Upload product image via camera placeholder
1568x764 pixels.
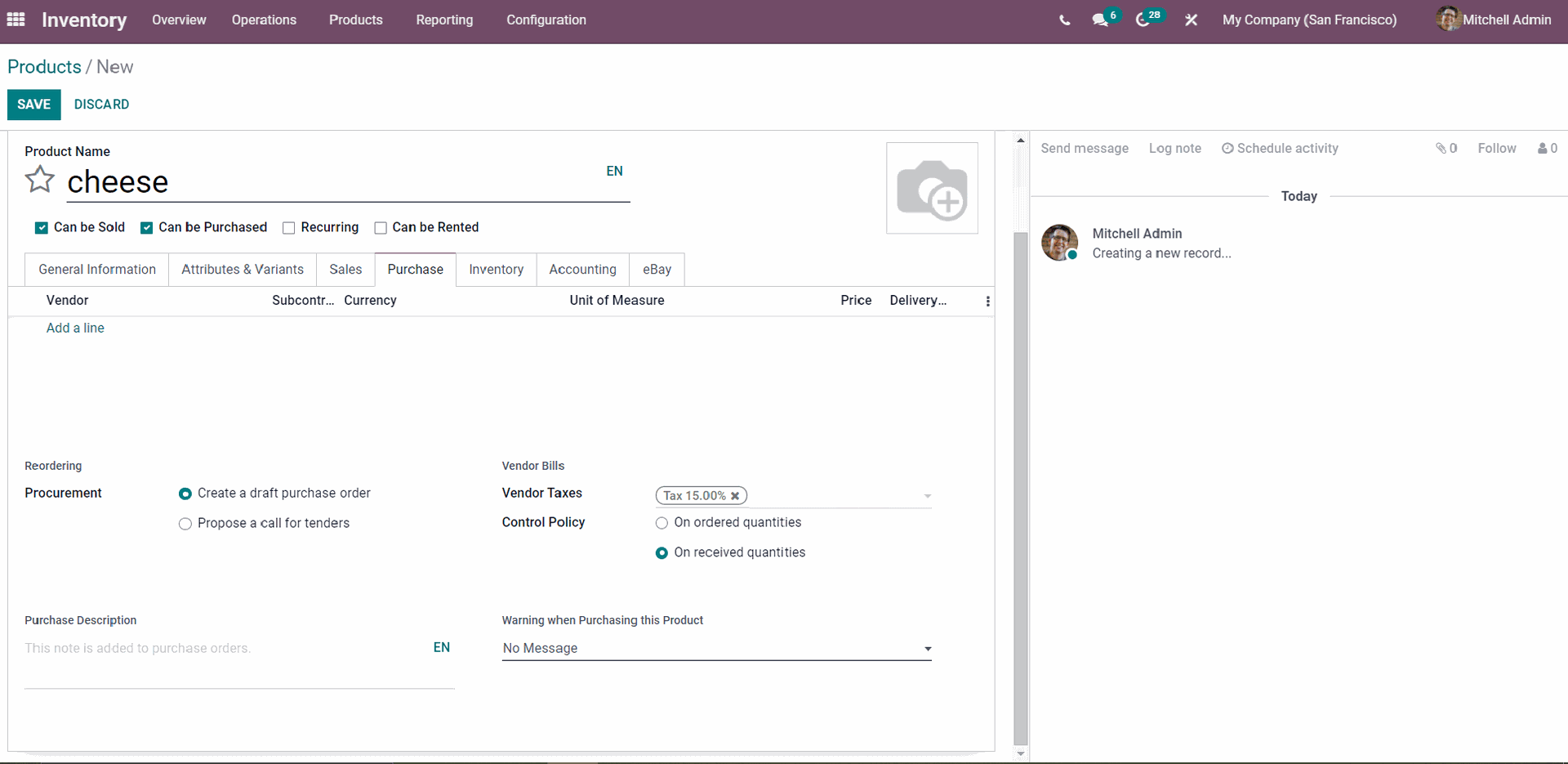[932, 188]
